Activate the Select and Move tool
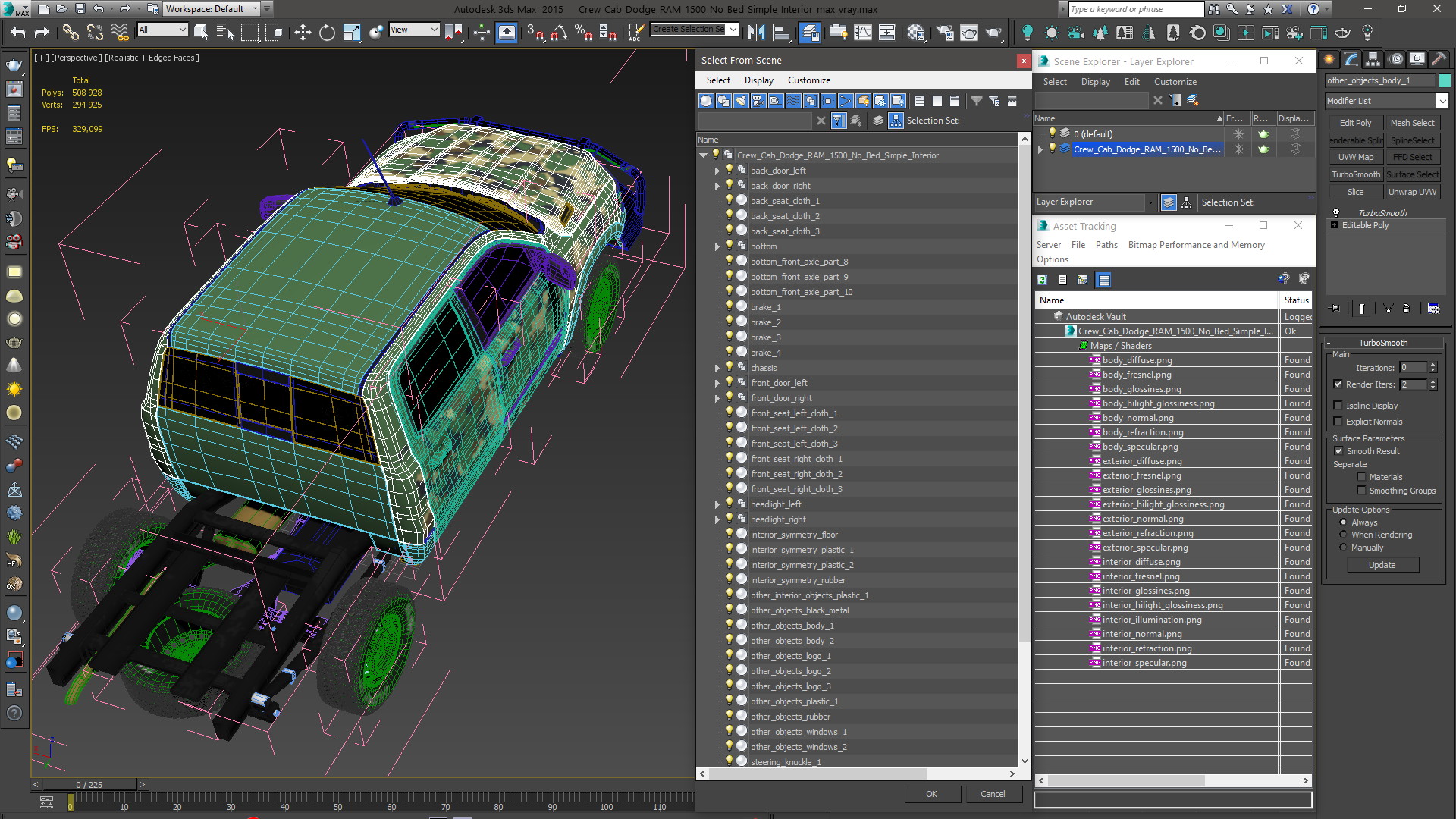The width and height of the screenshot is (1456, 819). (x=303, y=32)
